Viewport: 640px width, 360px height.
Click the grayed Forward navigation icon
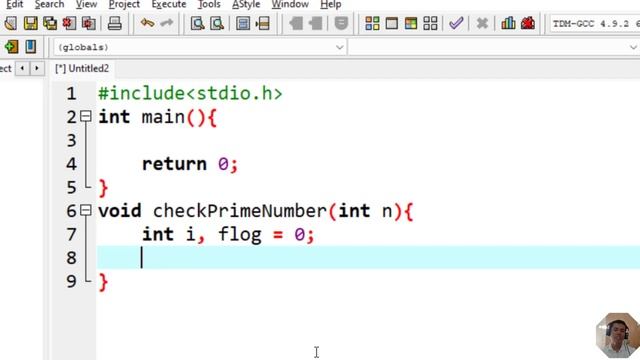pos(315,23)
